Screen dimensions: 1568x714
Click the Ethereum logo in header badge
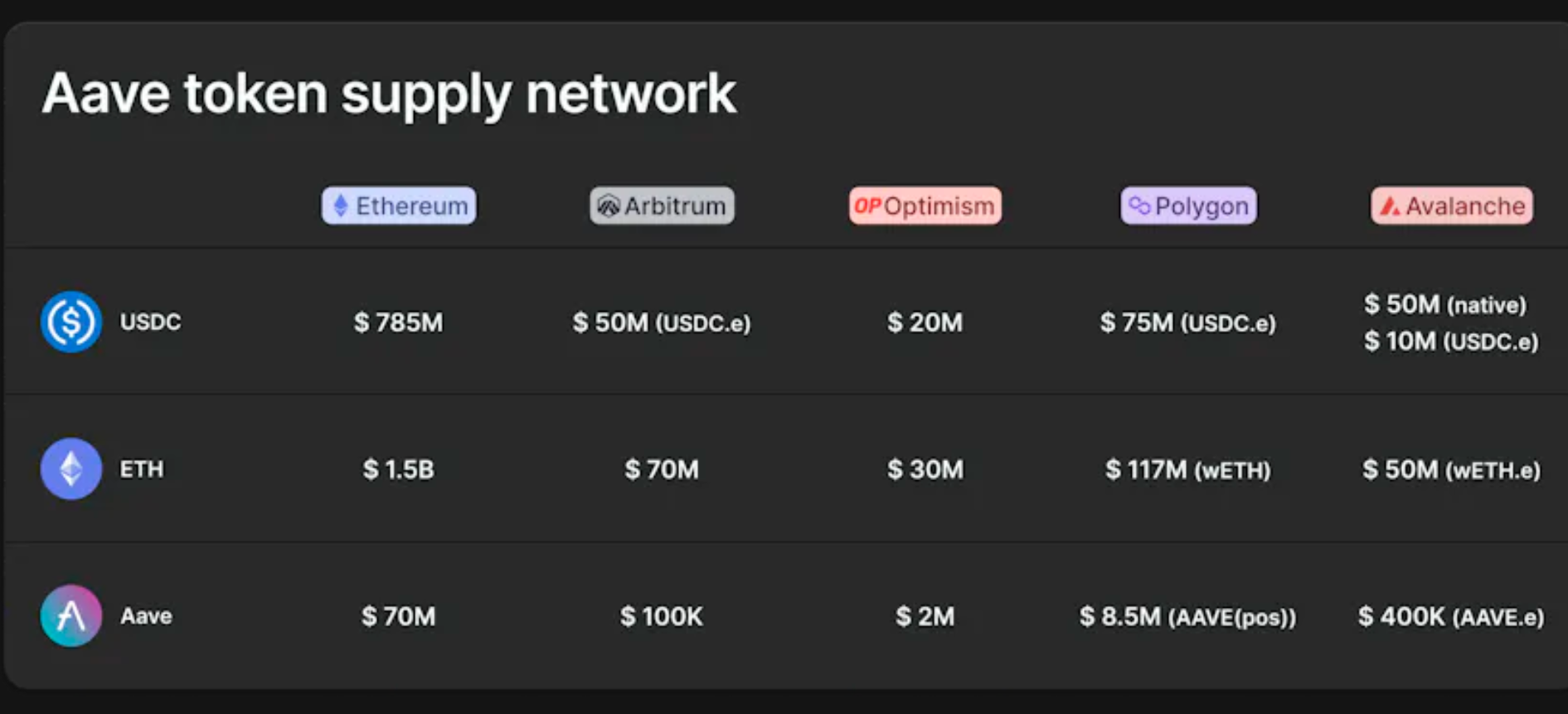pos(341,206)
